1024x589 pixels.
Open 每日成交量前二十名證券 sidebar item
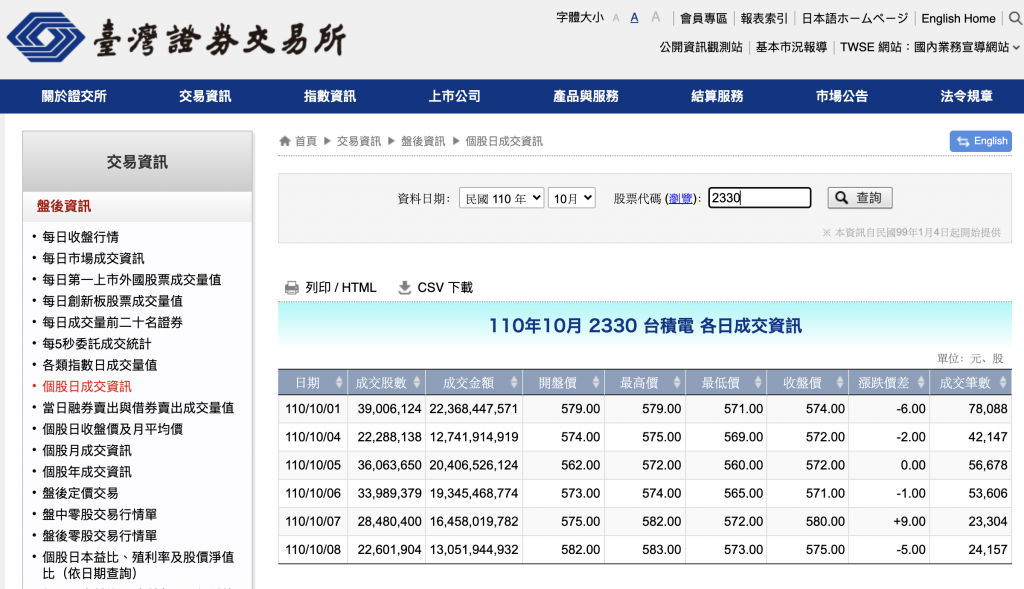tap(112, 323)
